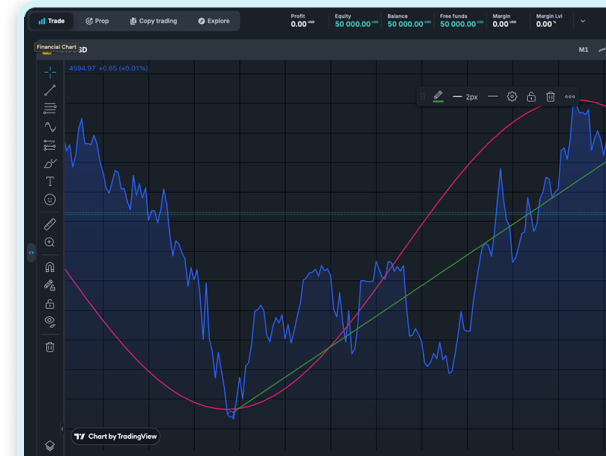
Task: Toggle hide all drawings eye icon
Action: tap(50, 321)
